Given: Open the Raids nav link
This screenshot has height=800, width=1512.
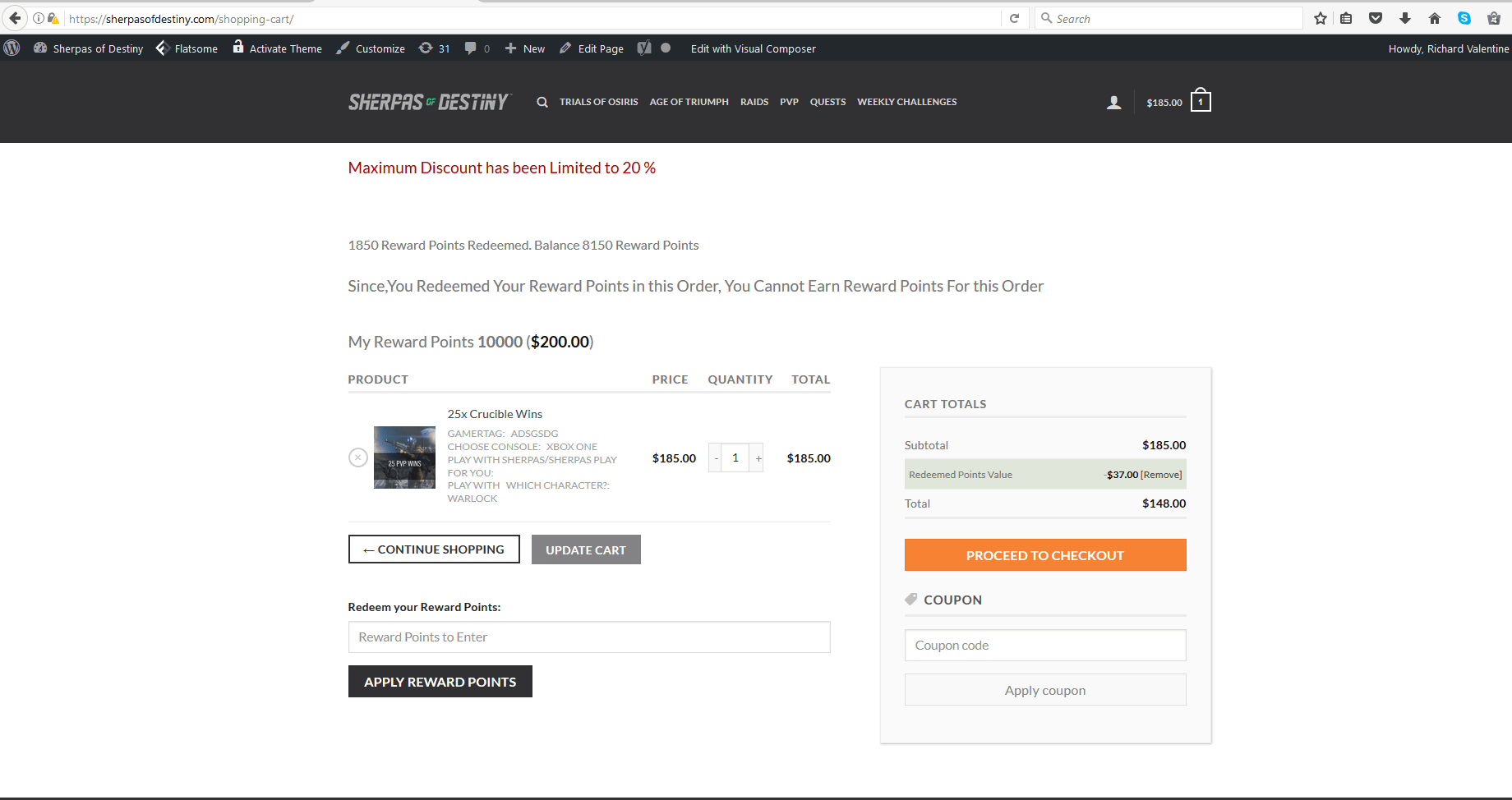Looking at the screenshot, I should point(754,102).
